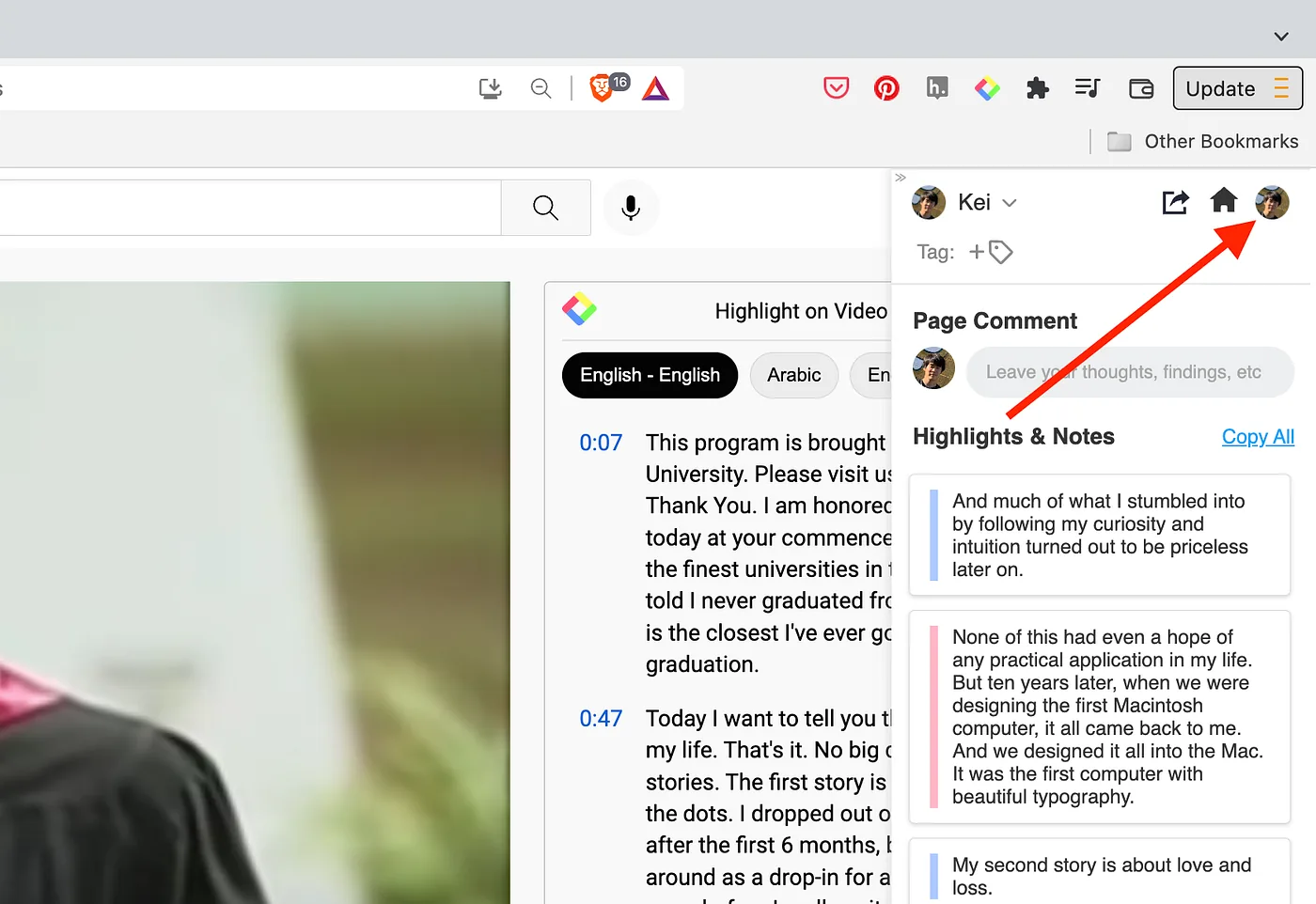This screenshot has width=1316, height=904.
Task: Click the Kei avatar beside the name
Action: pos(929,202)
